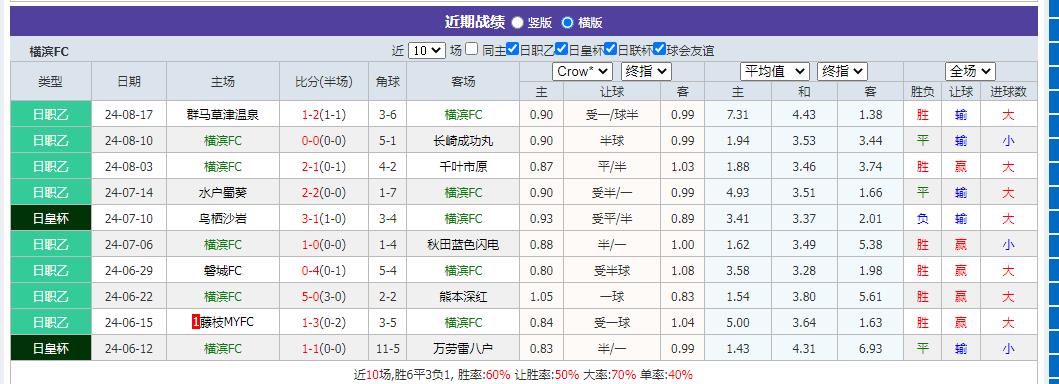Open the 终指 dropdown next to Crow*

tap(646, 71)
